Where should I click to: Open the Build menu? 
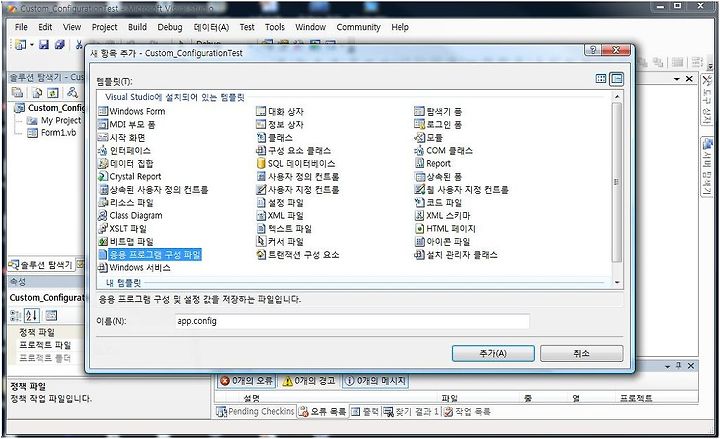click(137, 27)
